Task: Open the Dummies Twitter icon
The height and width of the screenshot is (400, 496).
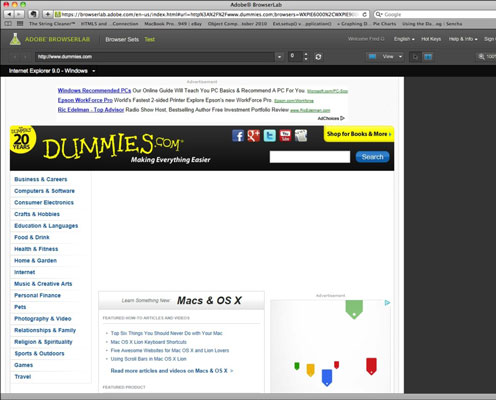Action: (x=269, y=136)
